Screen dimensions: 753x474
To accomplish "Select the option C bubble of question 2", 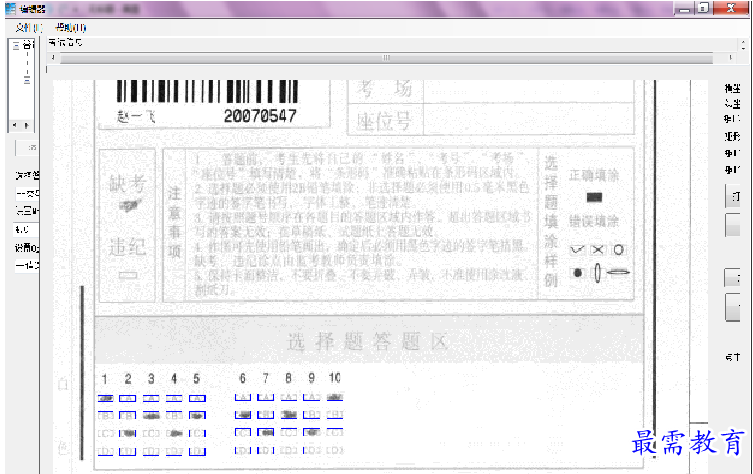I will pyautogui.click(x=127, y=433).
